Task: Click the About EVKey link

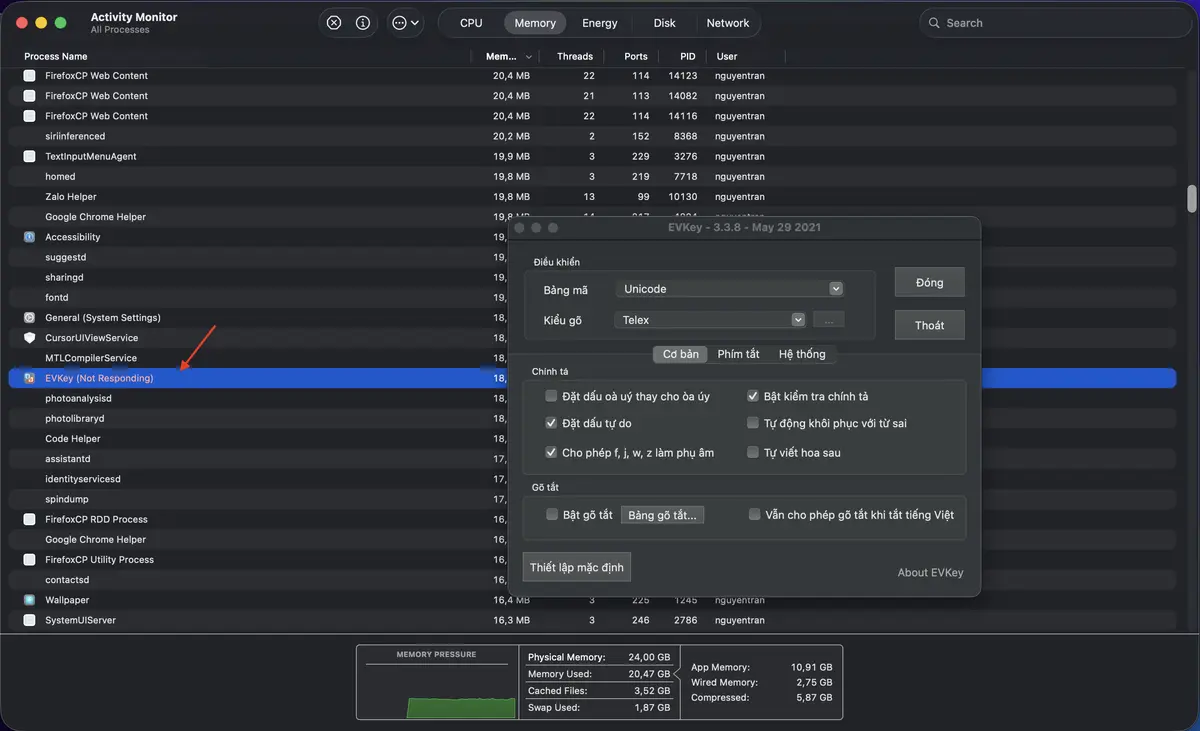Action: [x=930, y=573]
